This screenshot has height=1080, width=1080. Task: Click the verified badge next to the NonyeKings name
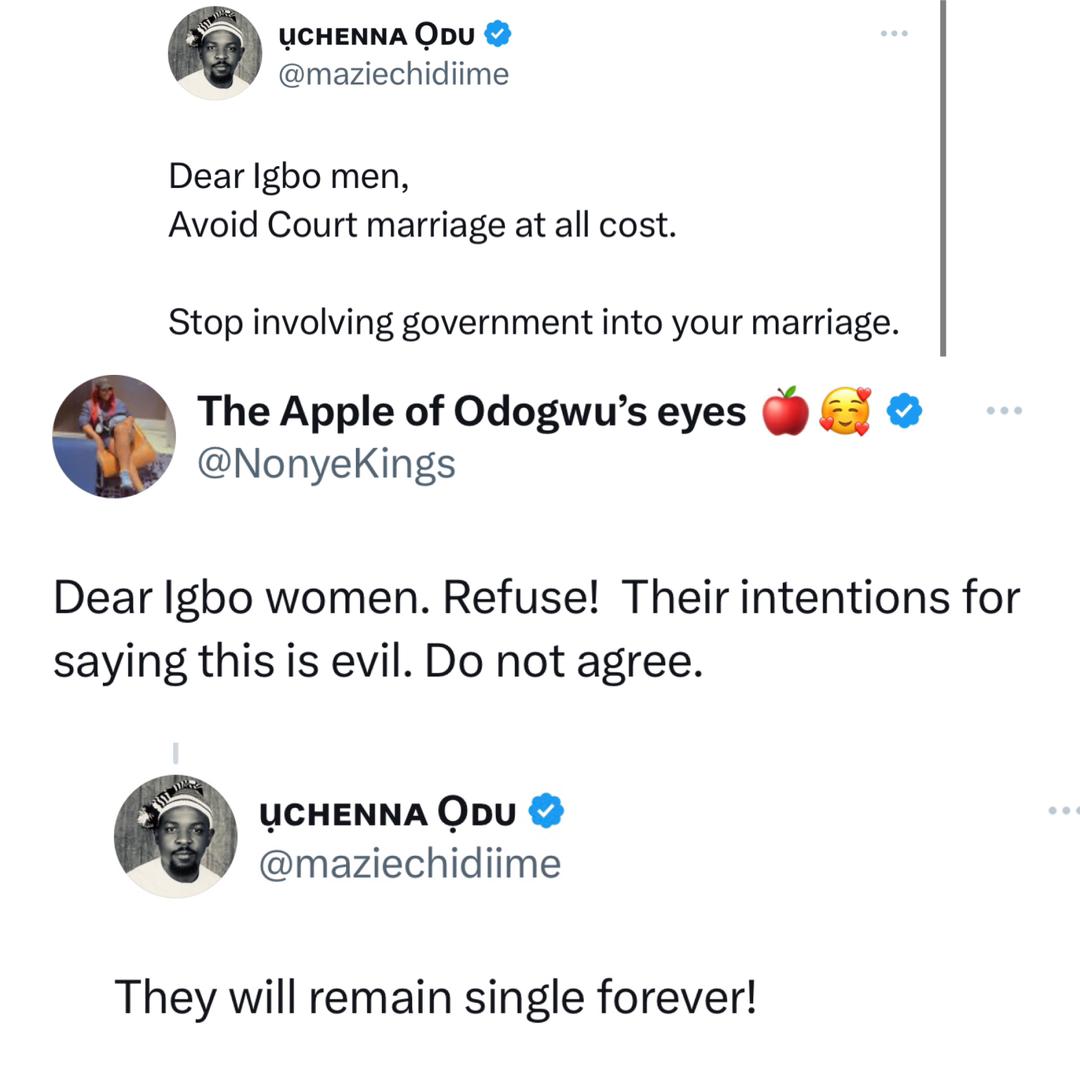(906, 411)
